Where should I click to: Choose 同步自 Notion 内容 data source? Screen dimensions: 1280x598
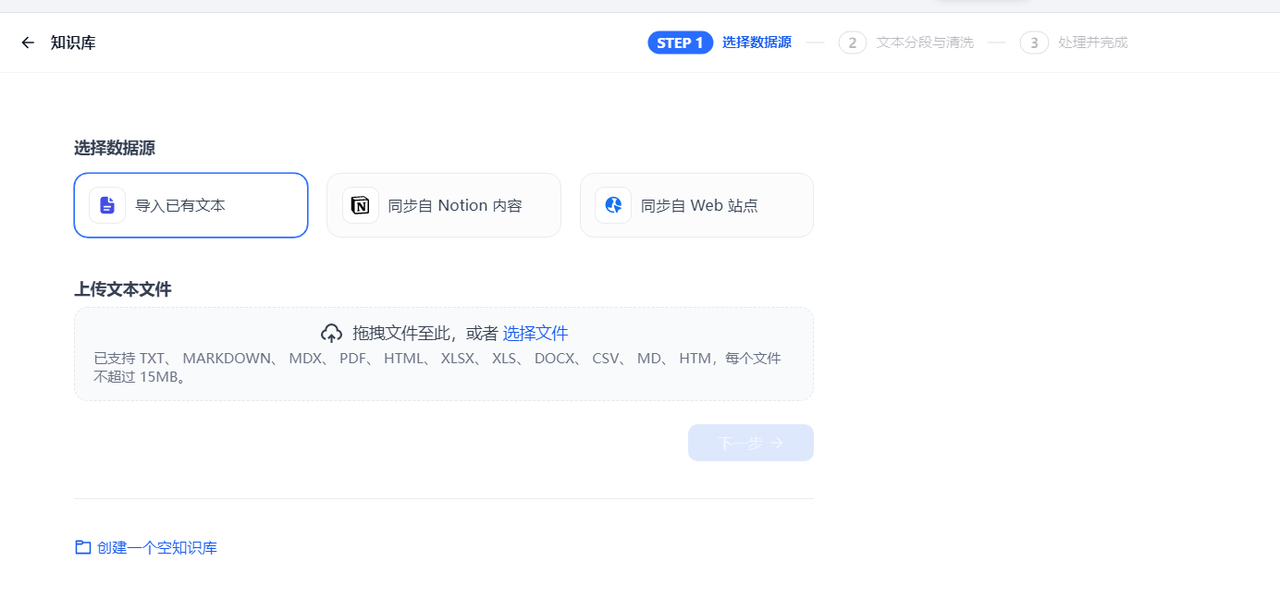(444, 205)
